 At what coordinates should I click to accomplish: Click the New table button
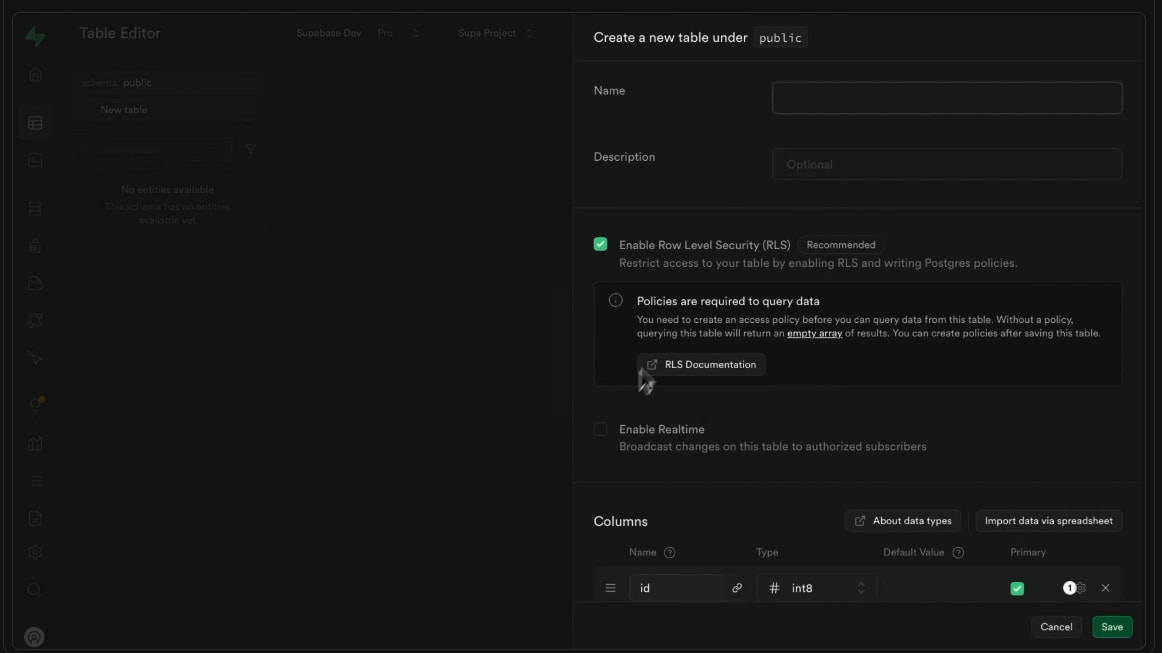(x=167, y=110)
